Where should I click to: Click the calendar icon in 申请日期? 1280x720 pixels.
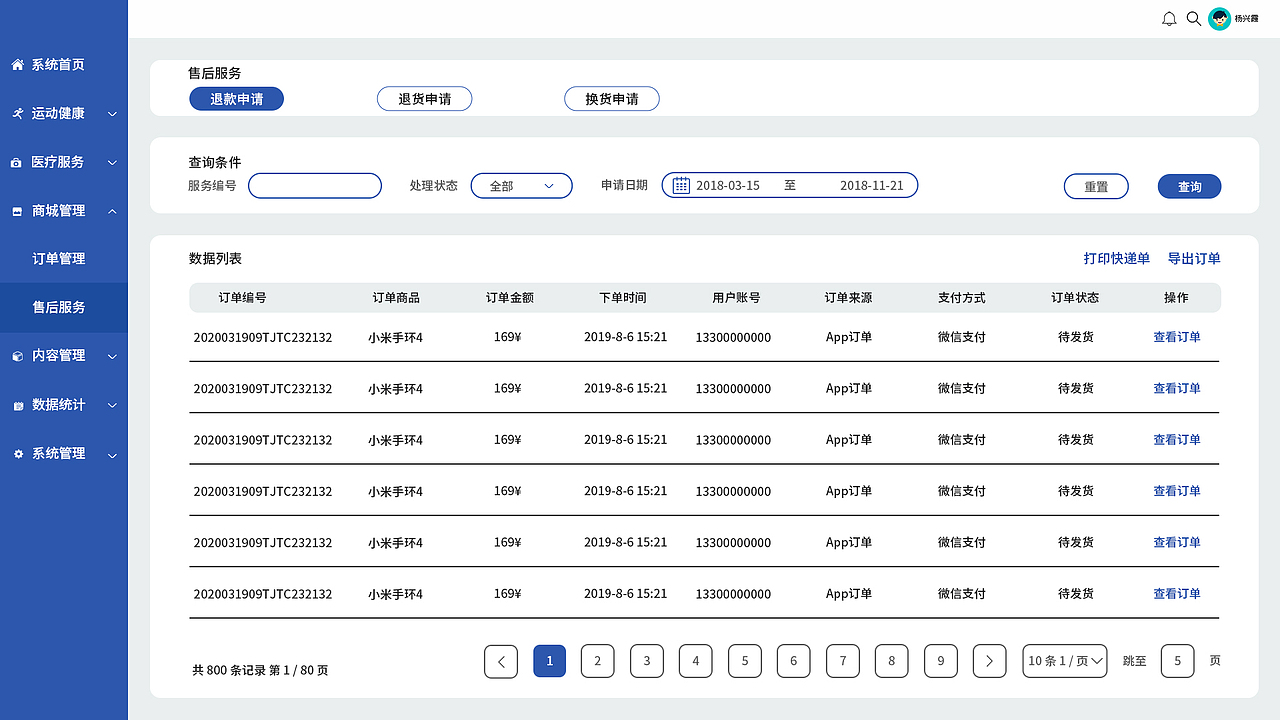[x=681, y=185]
